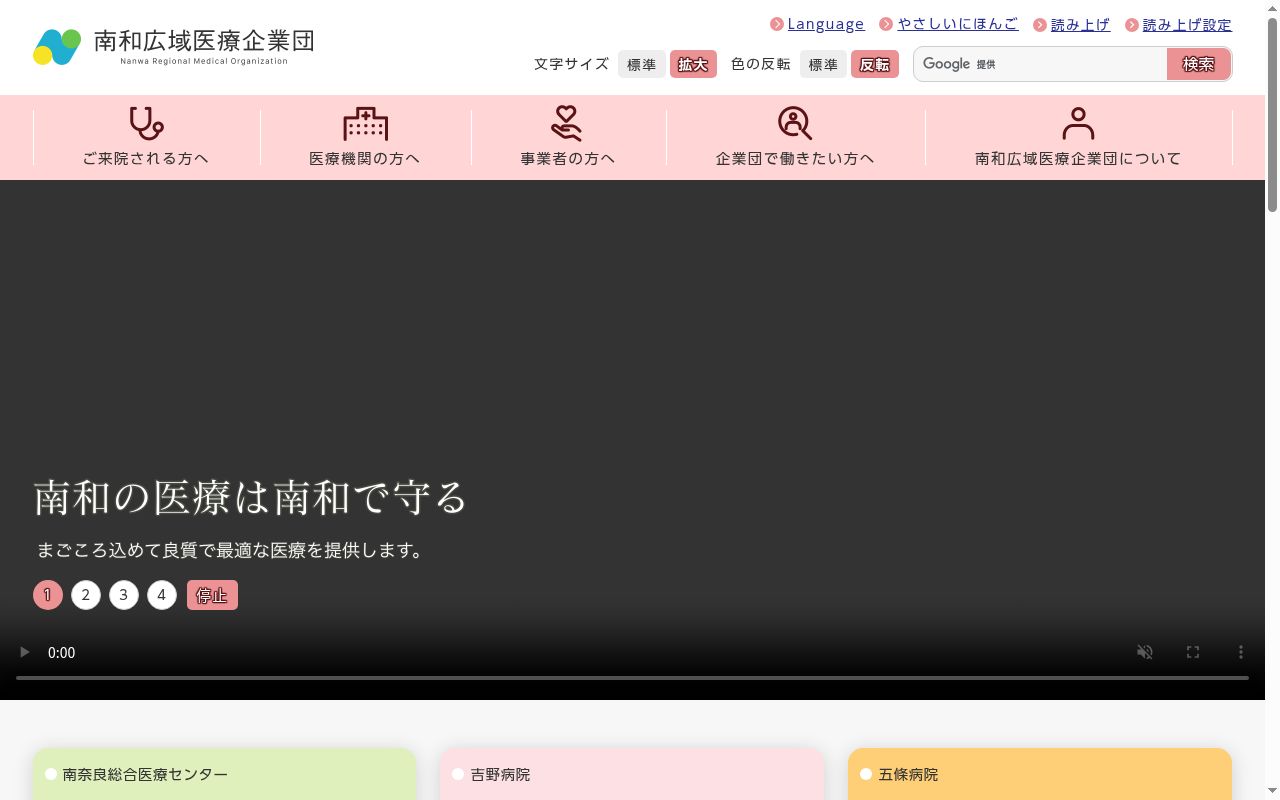
Task: Open the Language link
Action: coord(826,24)
